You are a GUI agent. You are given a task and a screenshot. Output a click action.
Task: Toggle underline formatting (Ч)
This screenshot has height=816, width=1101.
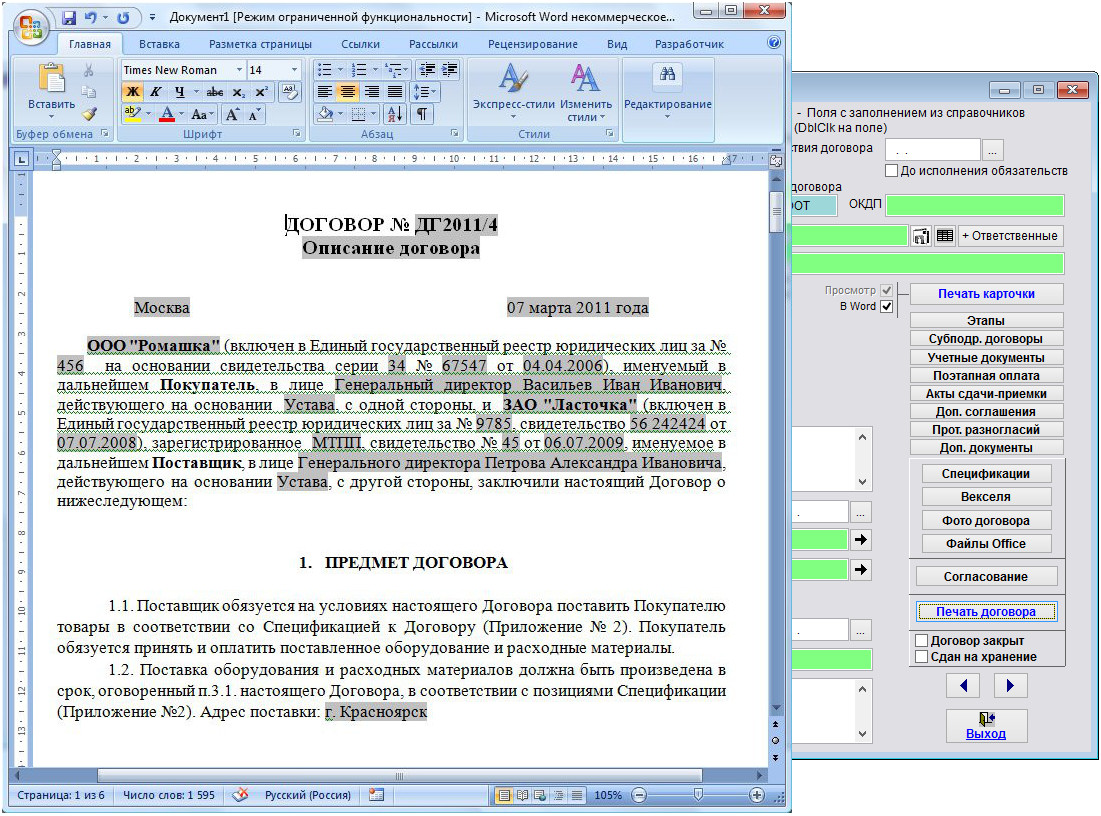coord(180,92)
